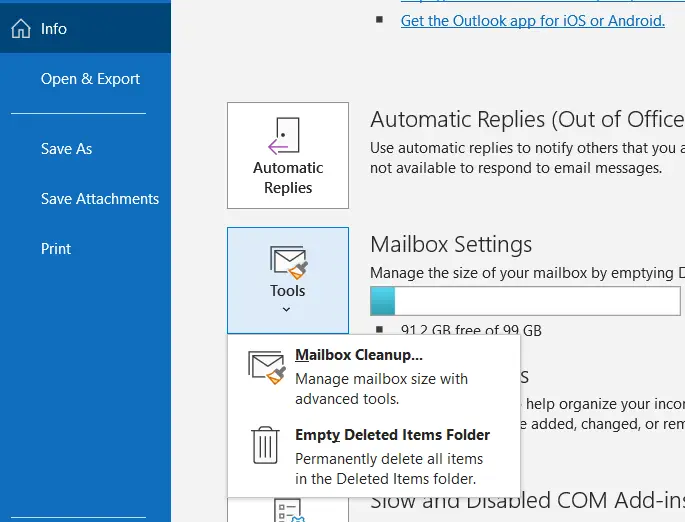Click 'Permanently delete all items' description
Viewport: 685px width, 522px height.
[x=389, y=469]
